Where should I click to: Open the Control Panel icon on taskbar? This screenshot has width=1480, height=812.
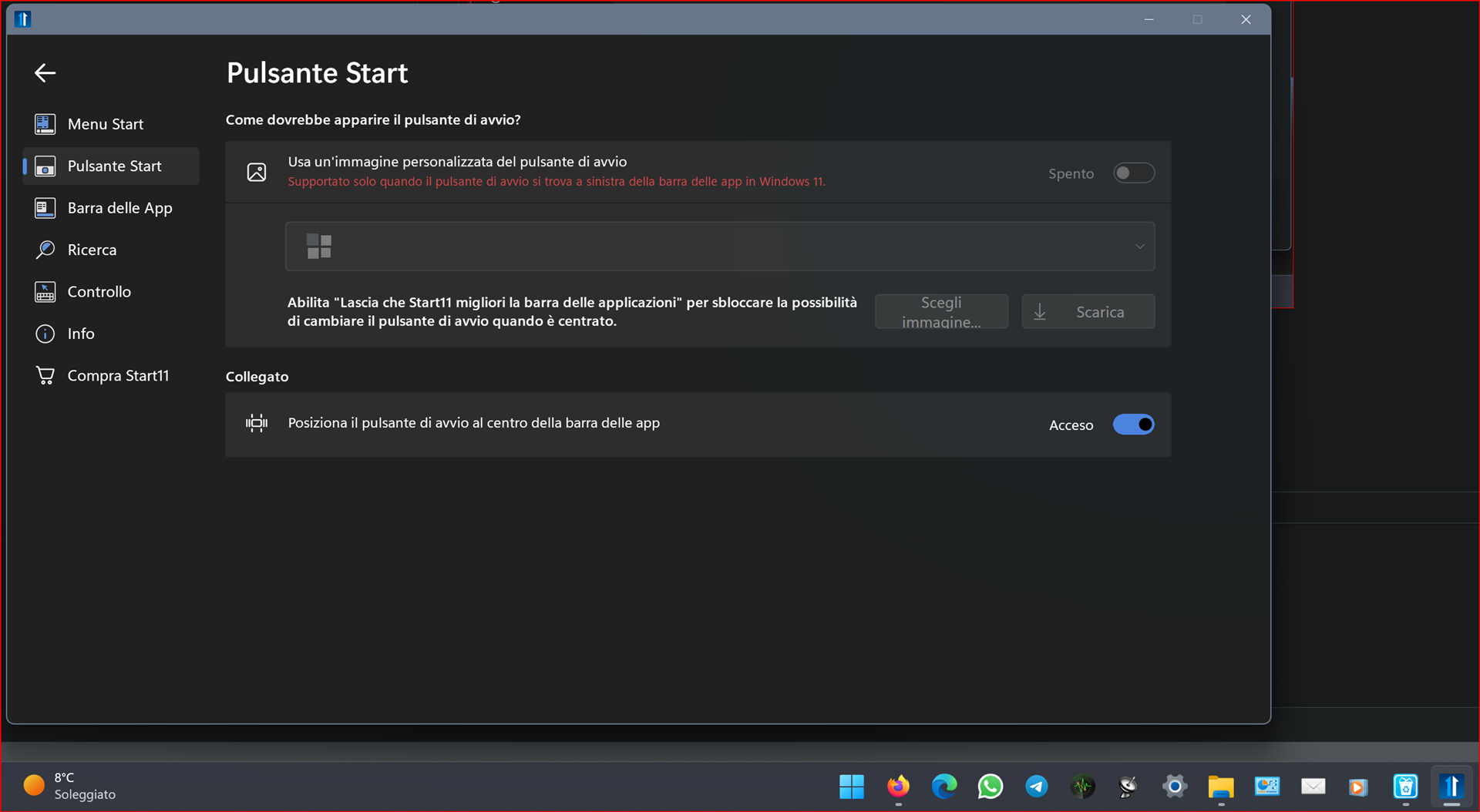click(x=1267, y=787)
